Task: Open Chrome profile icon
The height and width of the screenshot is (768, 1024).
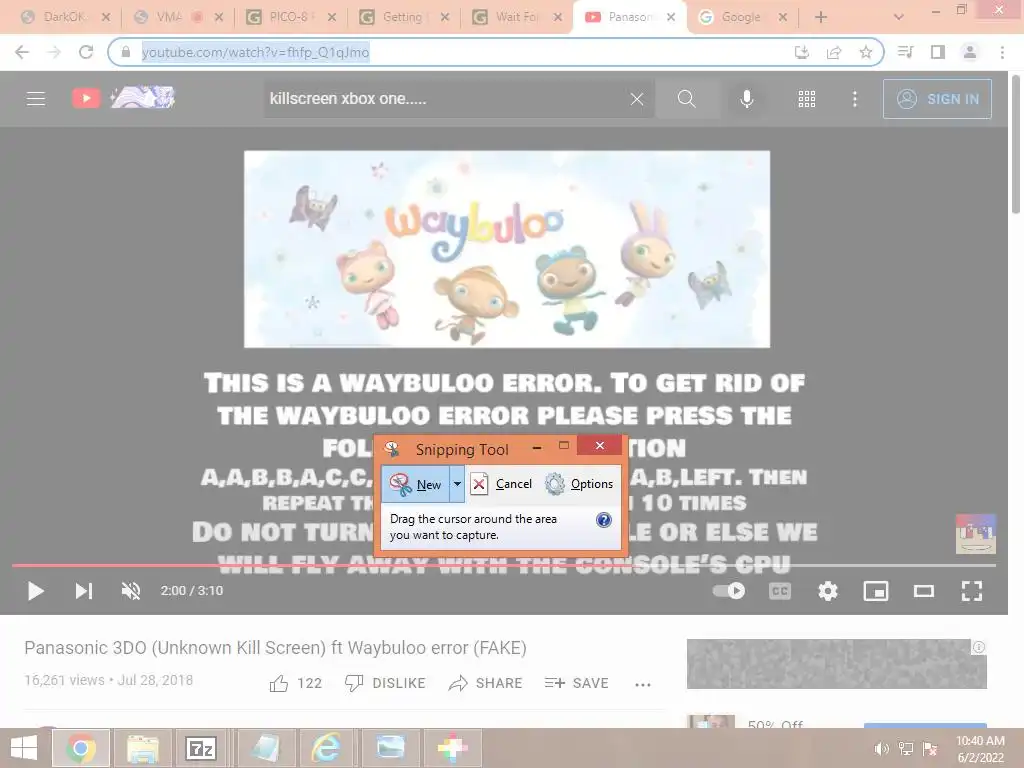Action: pos(970,52)
